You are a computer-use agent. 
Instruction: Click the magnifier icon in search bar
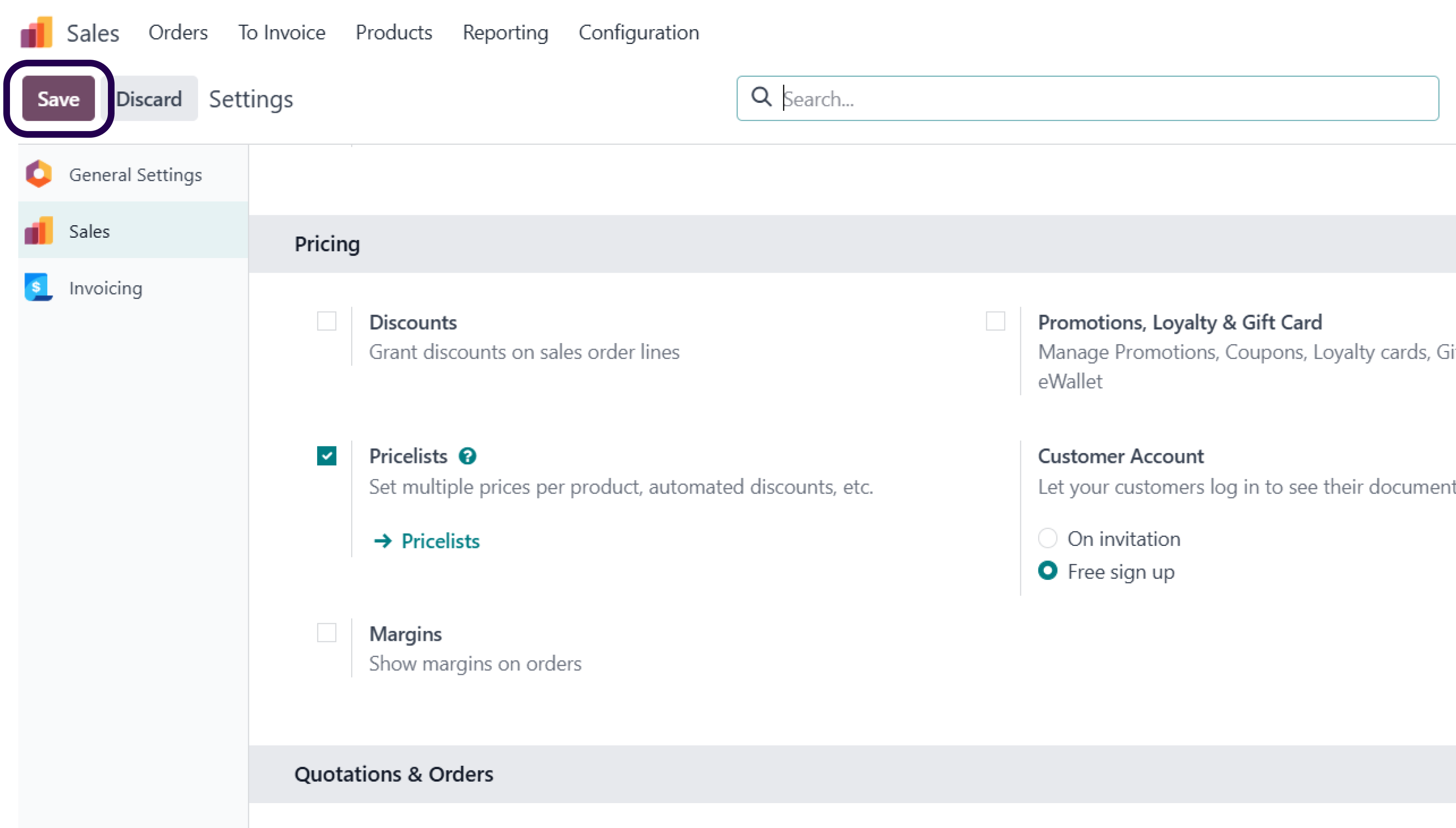761,97
